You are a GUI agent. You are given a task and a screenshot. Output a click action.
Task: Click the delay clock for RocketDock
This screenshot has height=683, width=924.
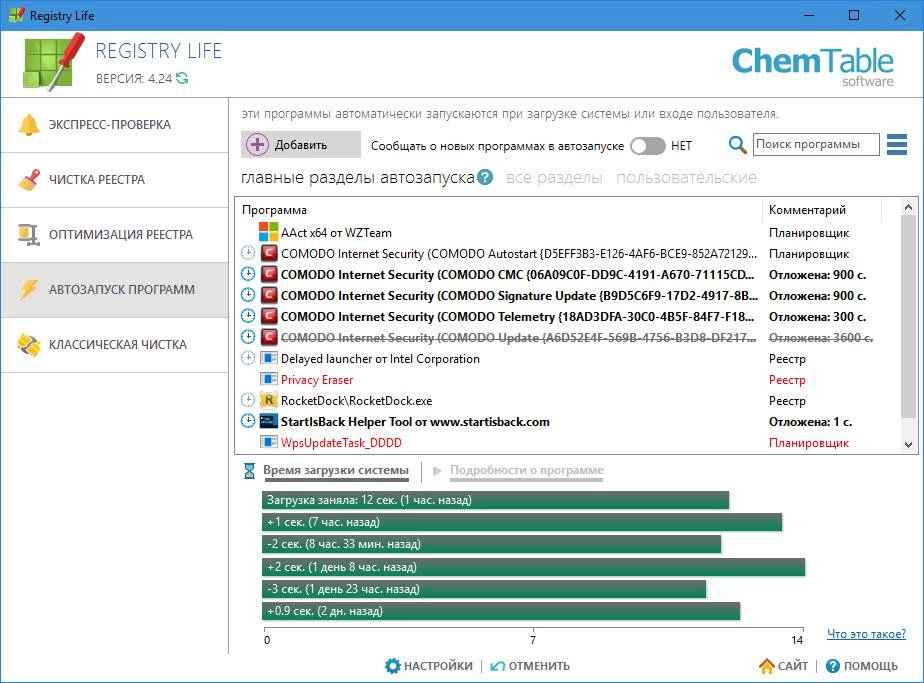(x=248, y=400)
